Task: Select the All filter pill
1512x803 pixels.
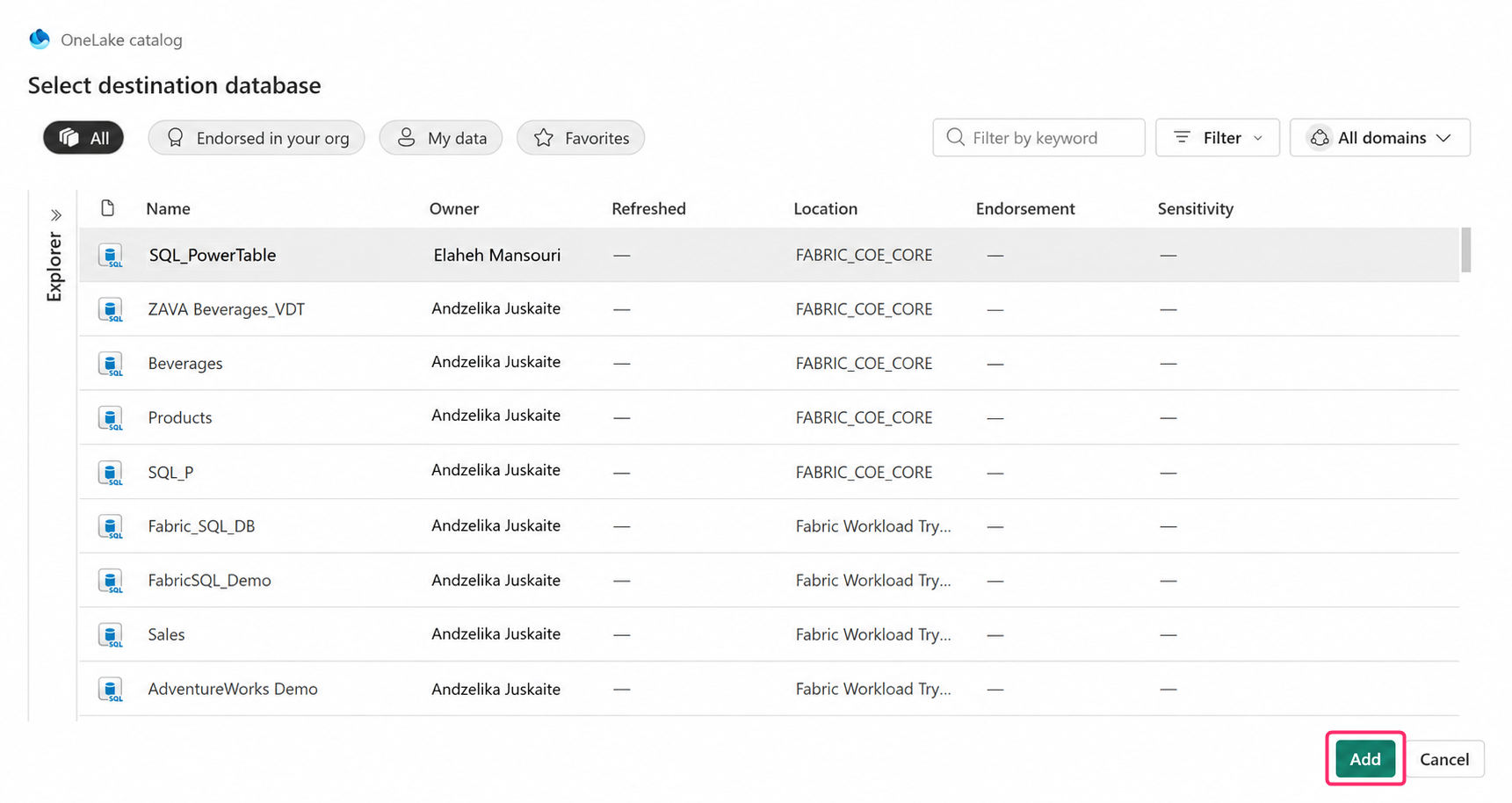Action: (x=83, y=138)
